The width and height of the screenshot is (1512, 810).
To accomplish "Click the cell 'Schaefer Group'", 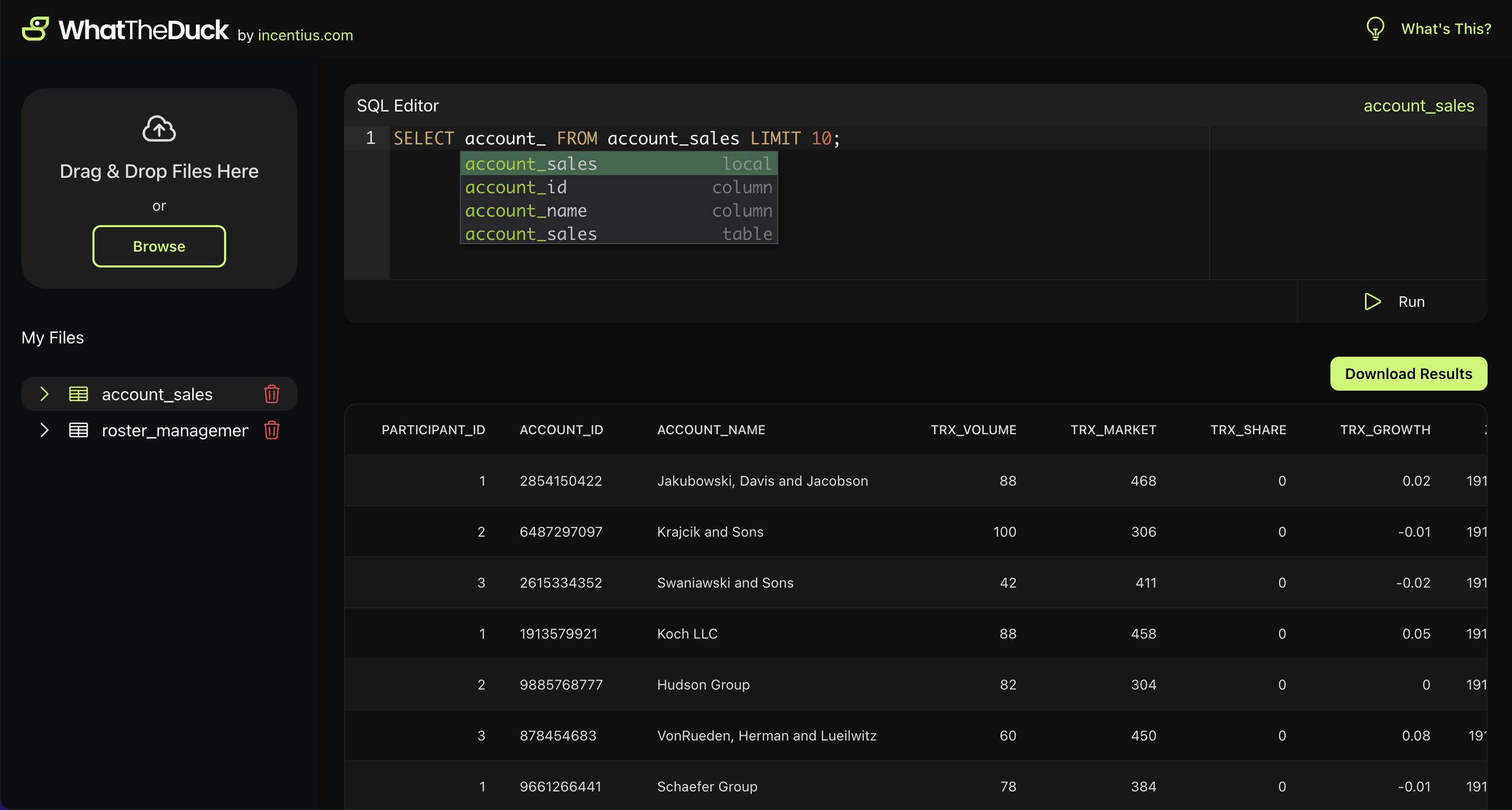I will click(707, 787).
